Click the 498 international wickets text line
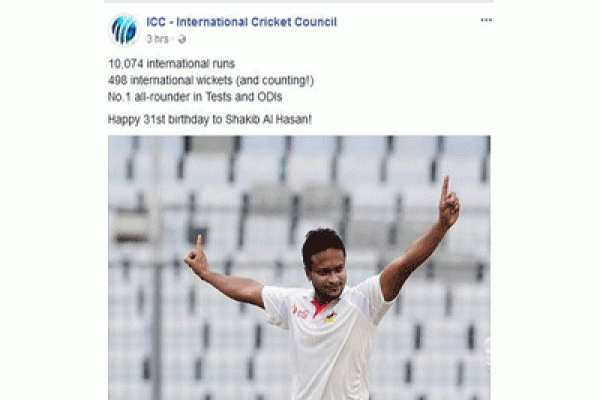Image resolution: width=600 pixels, height=400 pixels. (211, 80)
